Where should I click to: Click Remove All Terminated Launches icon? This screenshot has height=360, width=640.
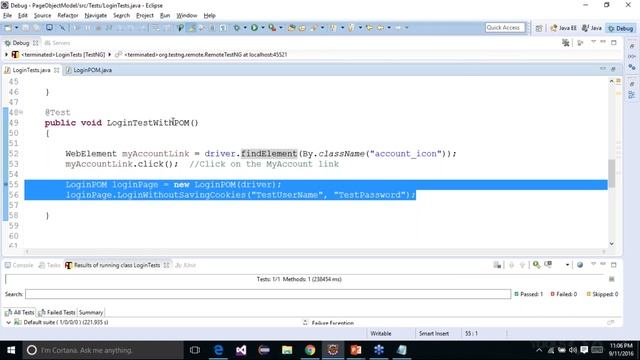566,42
